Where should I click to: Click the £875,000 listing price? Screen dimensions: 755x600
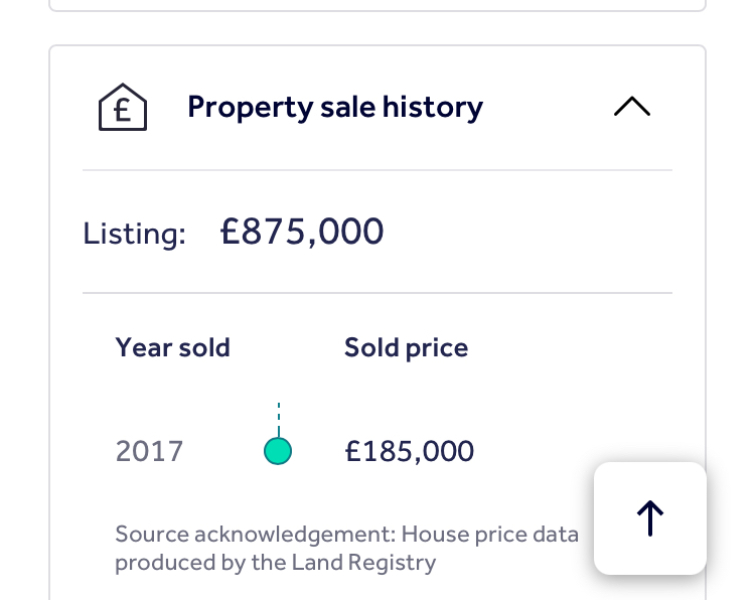point(302,232)
